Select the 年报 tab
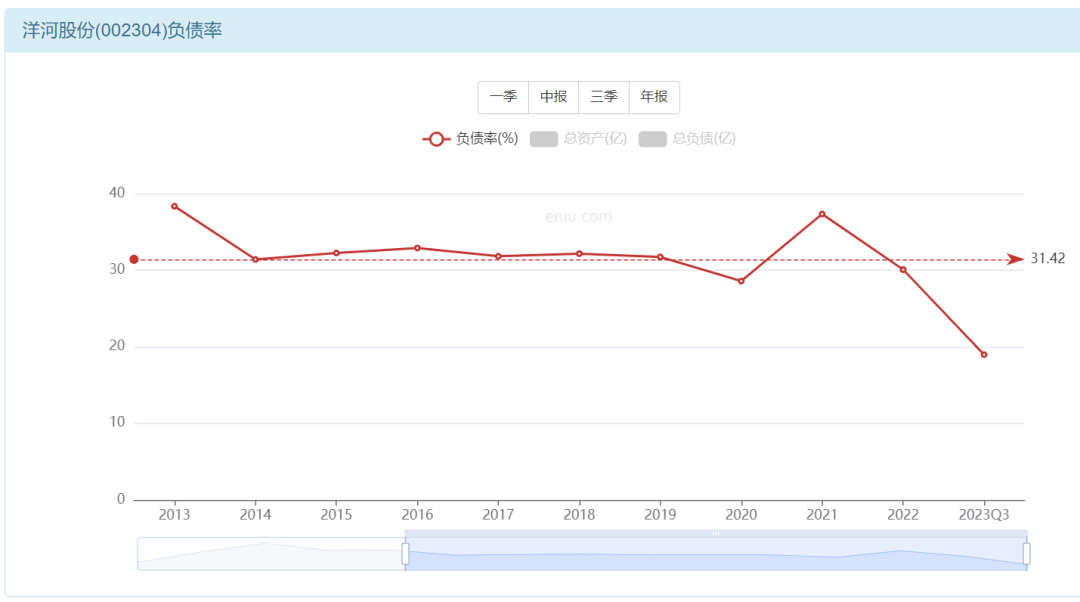This screenshot has height=602, width=1080. pyautogui.click(x=654, y=97)
